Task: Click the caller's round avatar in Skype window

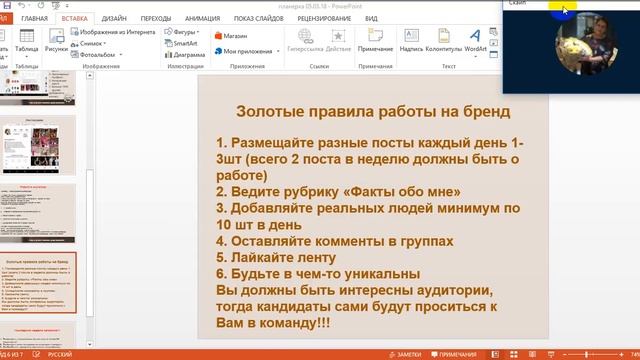Action: [x=586, y=44]
